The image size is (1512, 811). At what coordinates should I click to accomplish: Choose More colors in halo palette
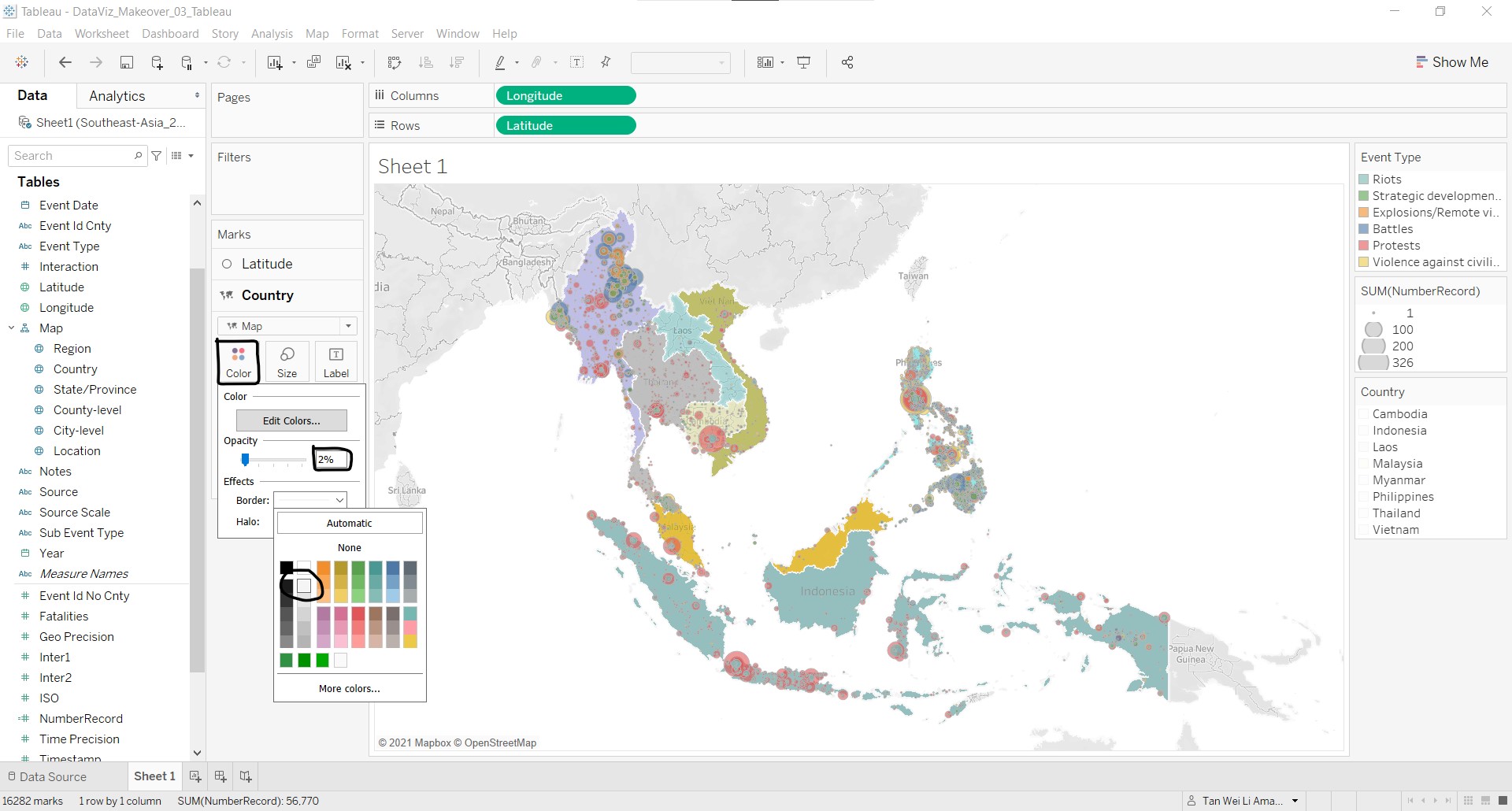(x=349, y=688)
